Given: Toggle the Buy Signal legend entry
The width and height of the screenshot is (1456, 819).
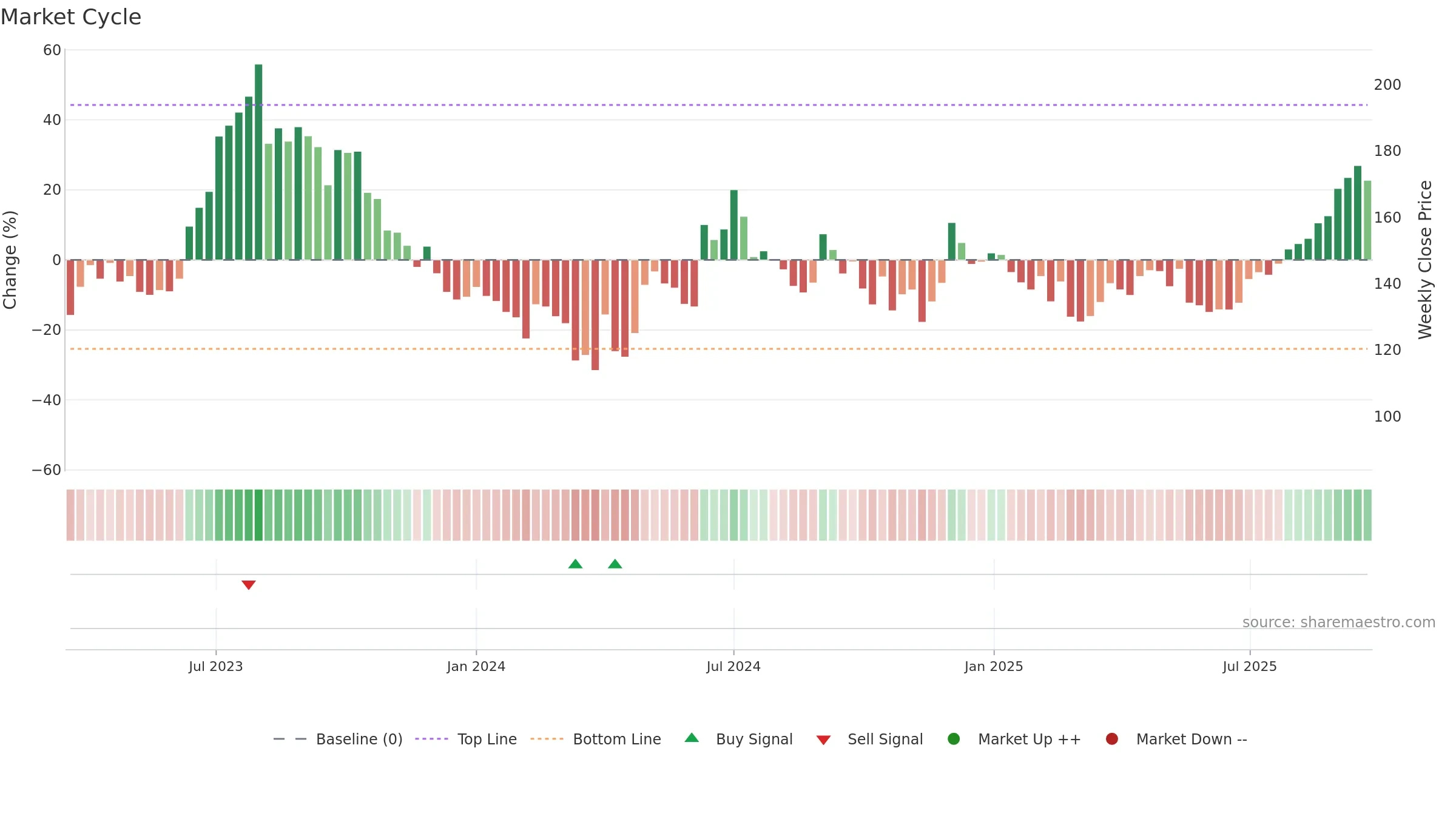Looking at the screenshot, I should tap(738, 739).
